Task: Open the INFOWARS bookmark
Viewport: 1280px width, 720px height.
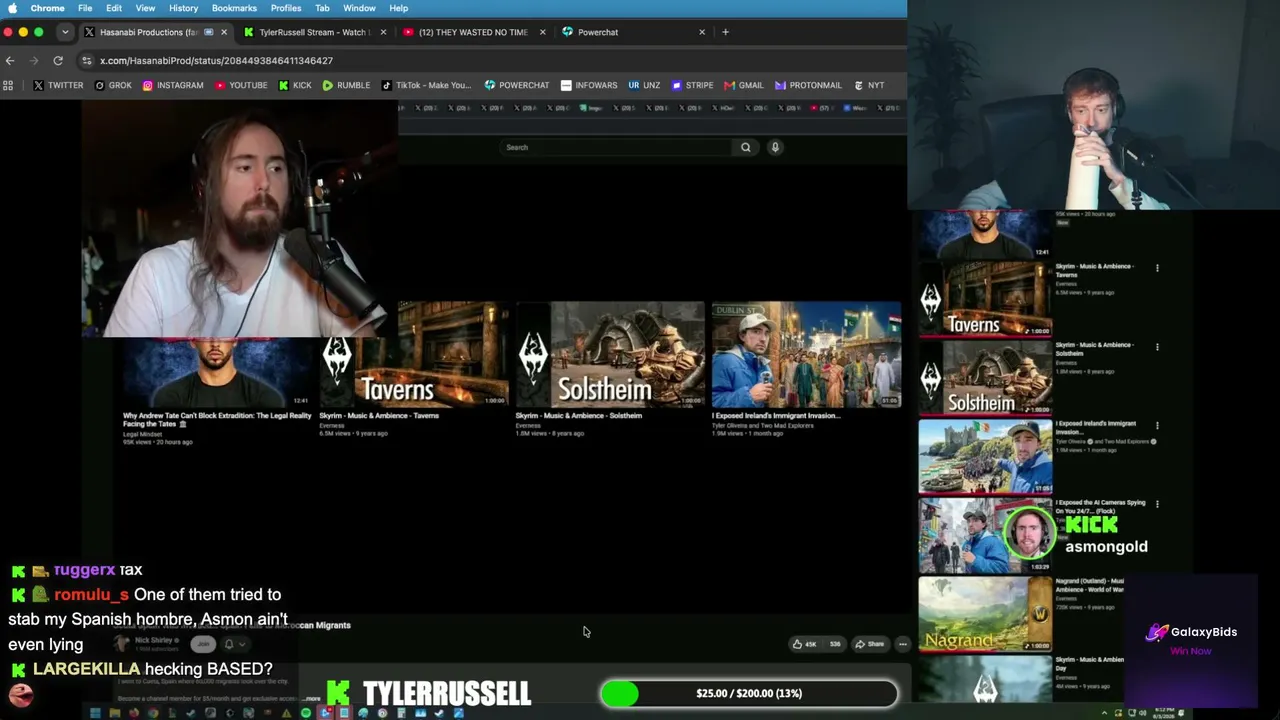Action: pyautogui.click(x=589, y=86)
